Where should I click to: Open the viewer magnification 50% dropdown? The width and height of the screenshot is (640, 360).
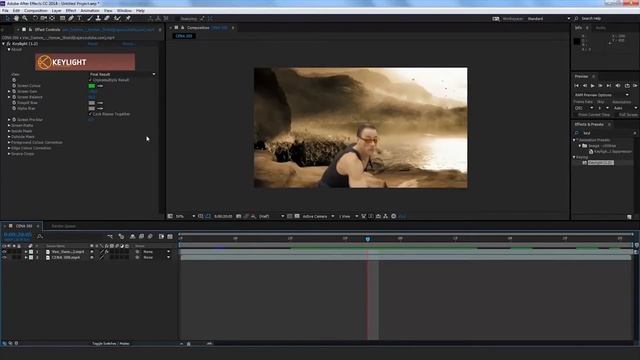[186, 216]
